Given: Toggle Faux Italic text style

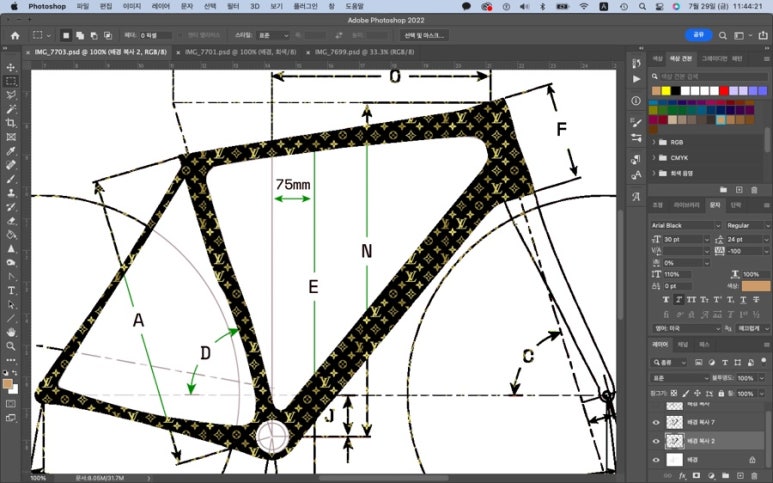Looking at the screenshot, I should click(678, 300).
